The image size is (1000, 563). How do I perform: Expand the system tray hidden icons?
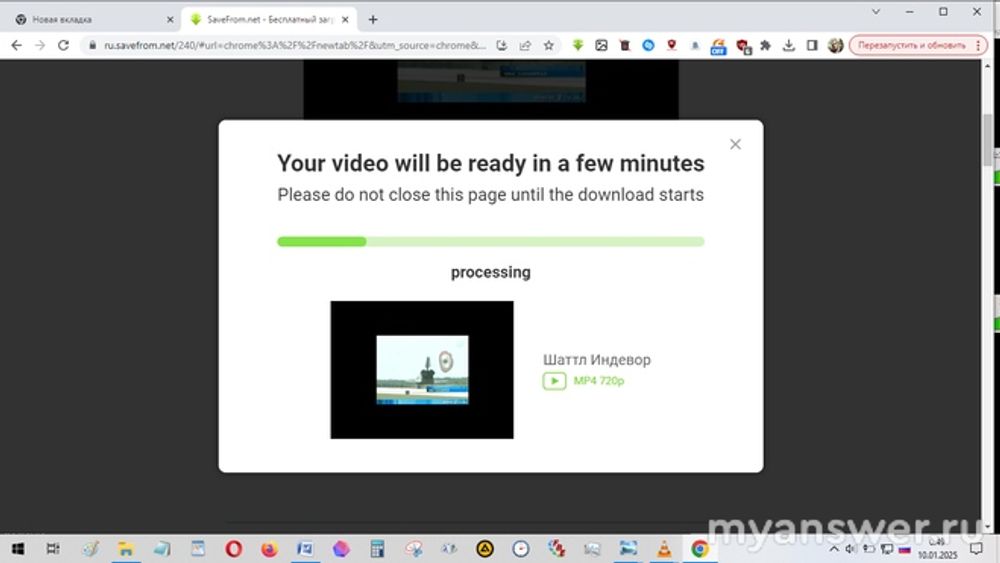[834, 549]
